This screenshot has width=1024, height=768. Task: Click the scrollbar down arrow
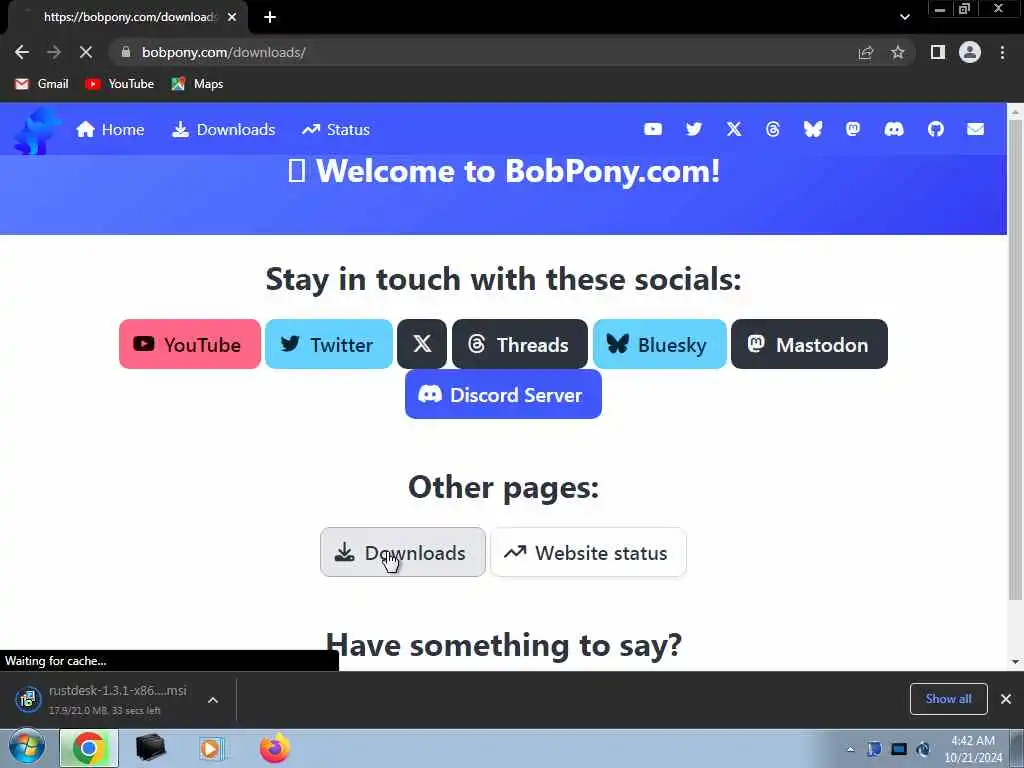click(x=1016, y=662)
